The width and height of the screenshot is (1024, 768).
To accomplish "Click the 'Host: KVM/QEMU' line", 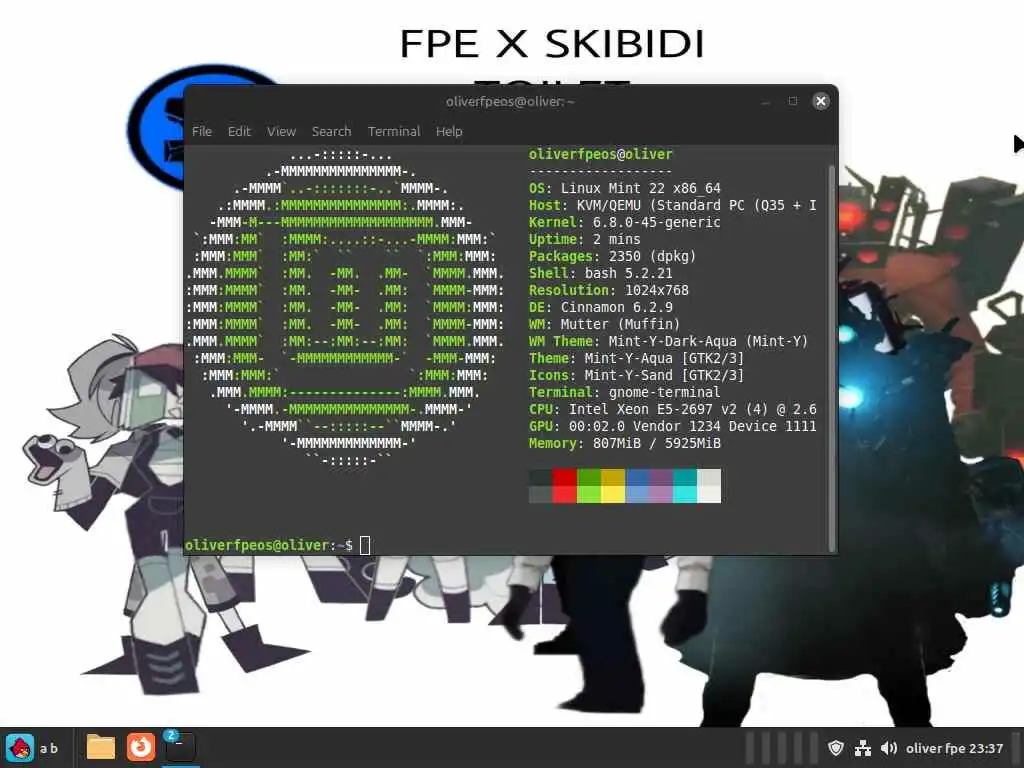I will (x=673, y=205).
